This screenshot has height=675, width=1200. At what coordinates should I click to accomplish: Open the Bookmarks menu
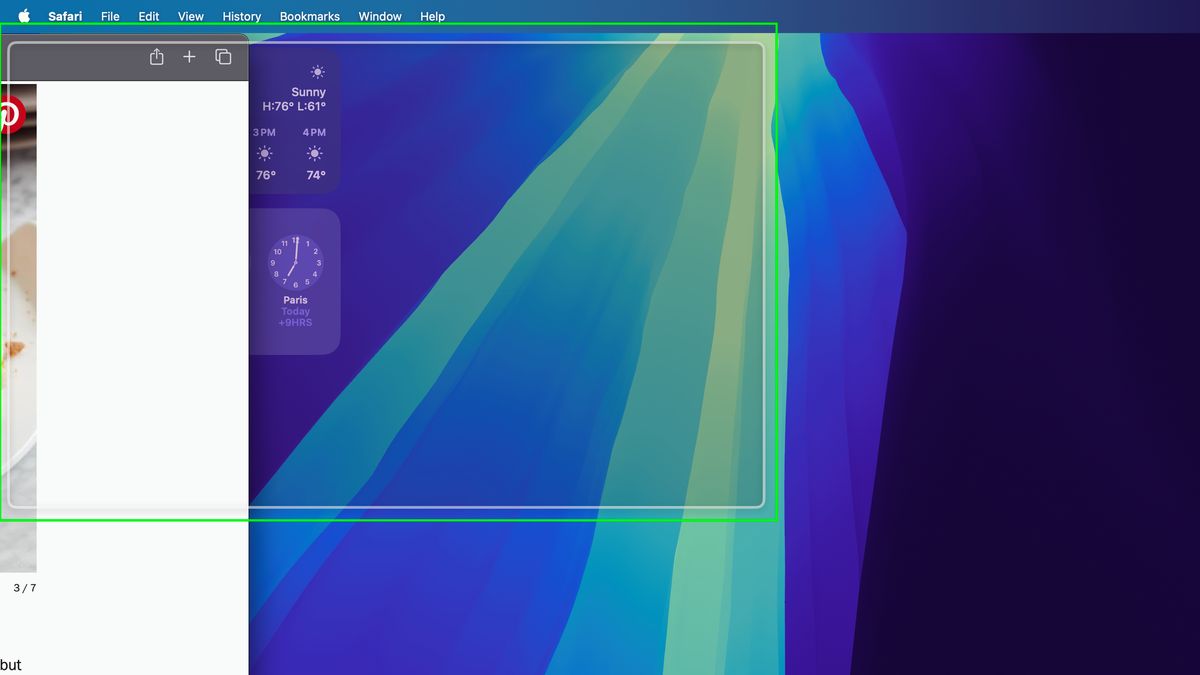(x=310, y=15)
